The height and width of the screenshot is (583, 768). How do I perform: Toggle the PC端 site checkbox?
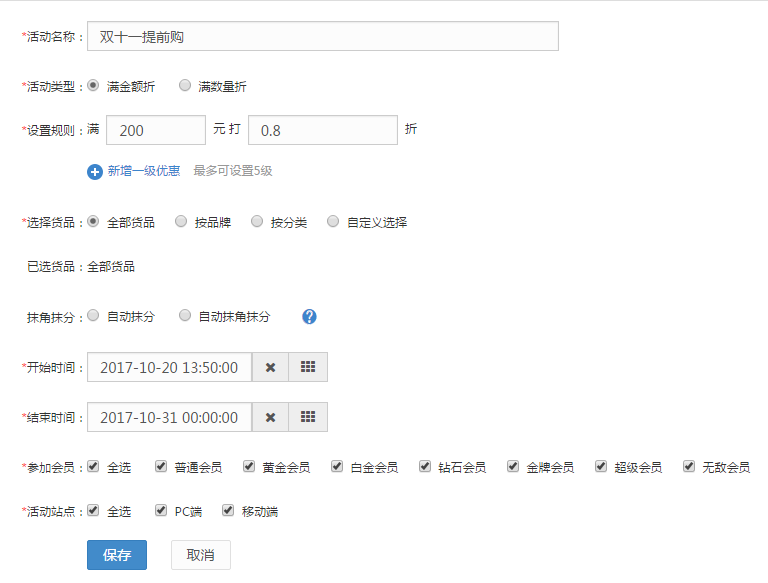point(161,511)
